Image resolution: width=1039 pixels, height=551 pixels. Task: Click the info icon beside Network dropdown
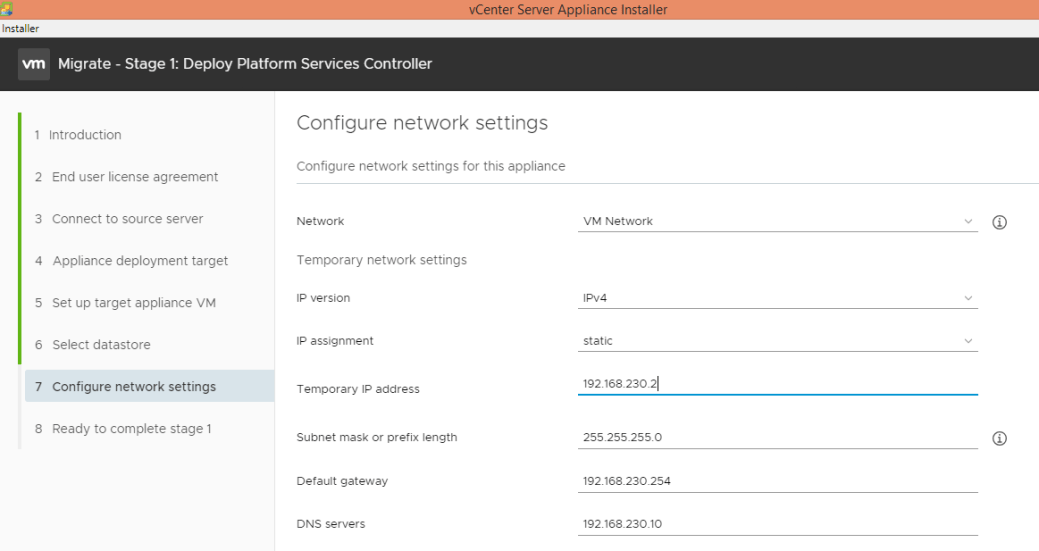pos(998,222)
